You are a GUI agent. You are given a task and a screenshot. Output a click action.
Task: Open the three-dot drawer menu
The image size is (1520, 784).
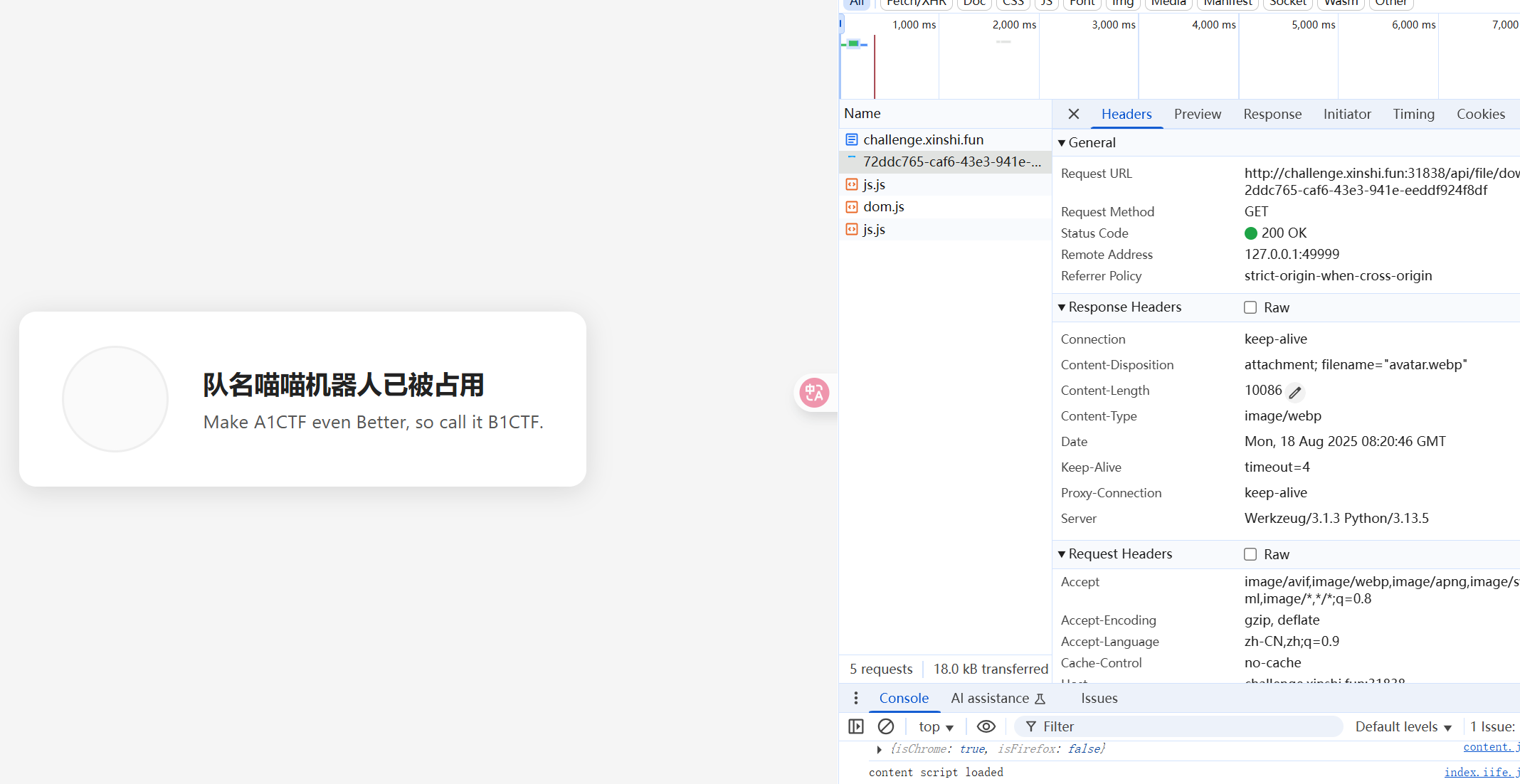coord(855,698)
